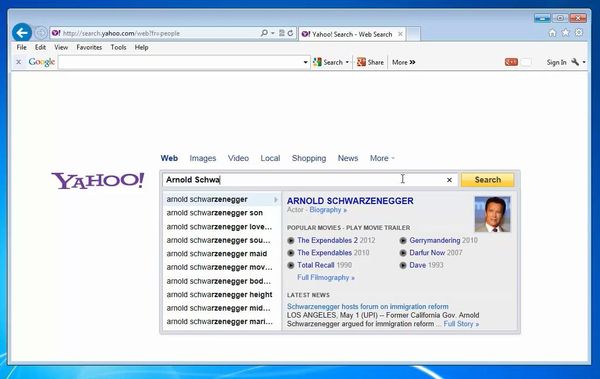This screenshot has height=379, width=600.
Task: Expand More options on Google toolbar
Action: click(404, 62)
